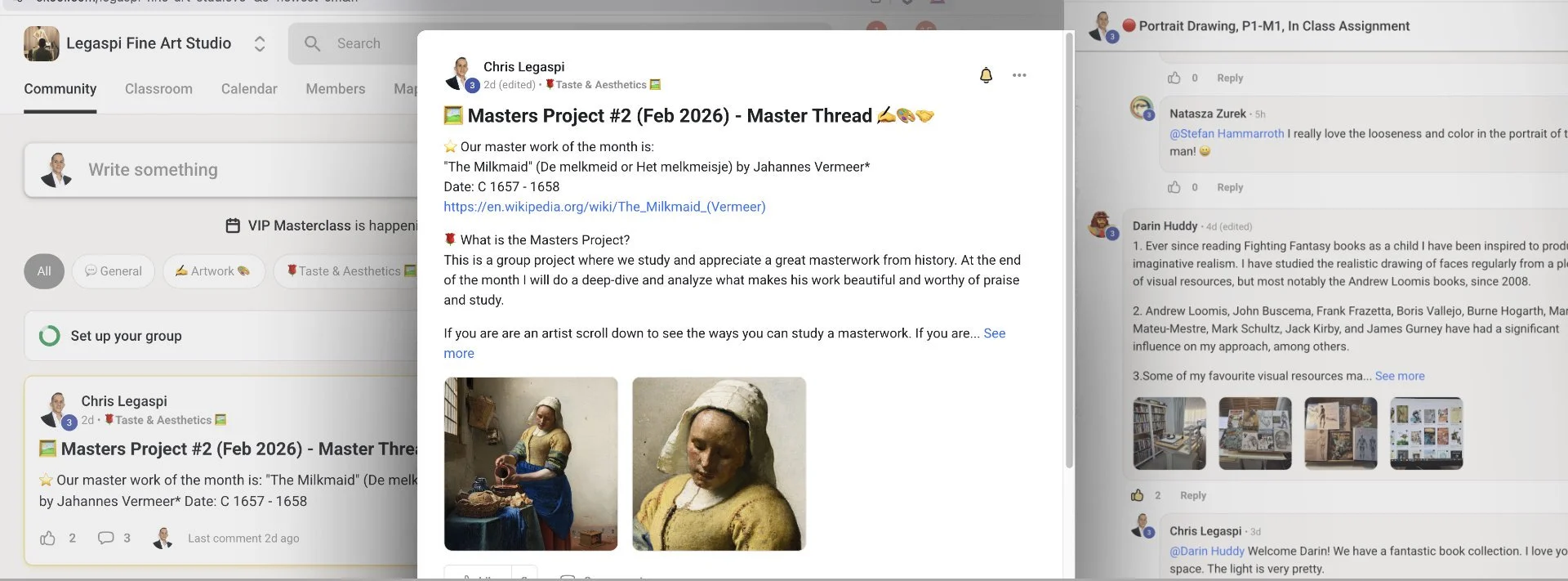Toggle post notifications bell in modal
Image resolution: width=1568 pixels, height=581 pixels.
click(x=986, y=75)
